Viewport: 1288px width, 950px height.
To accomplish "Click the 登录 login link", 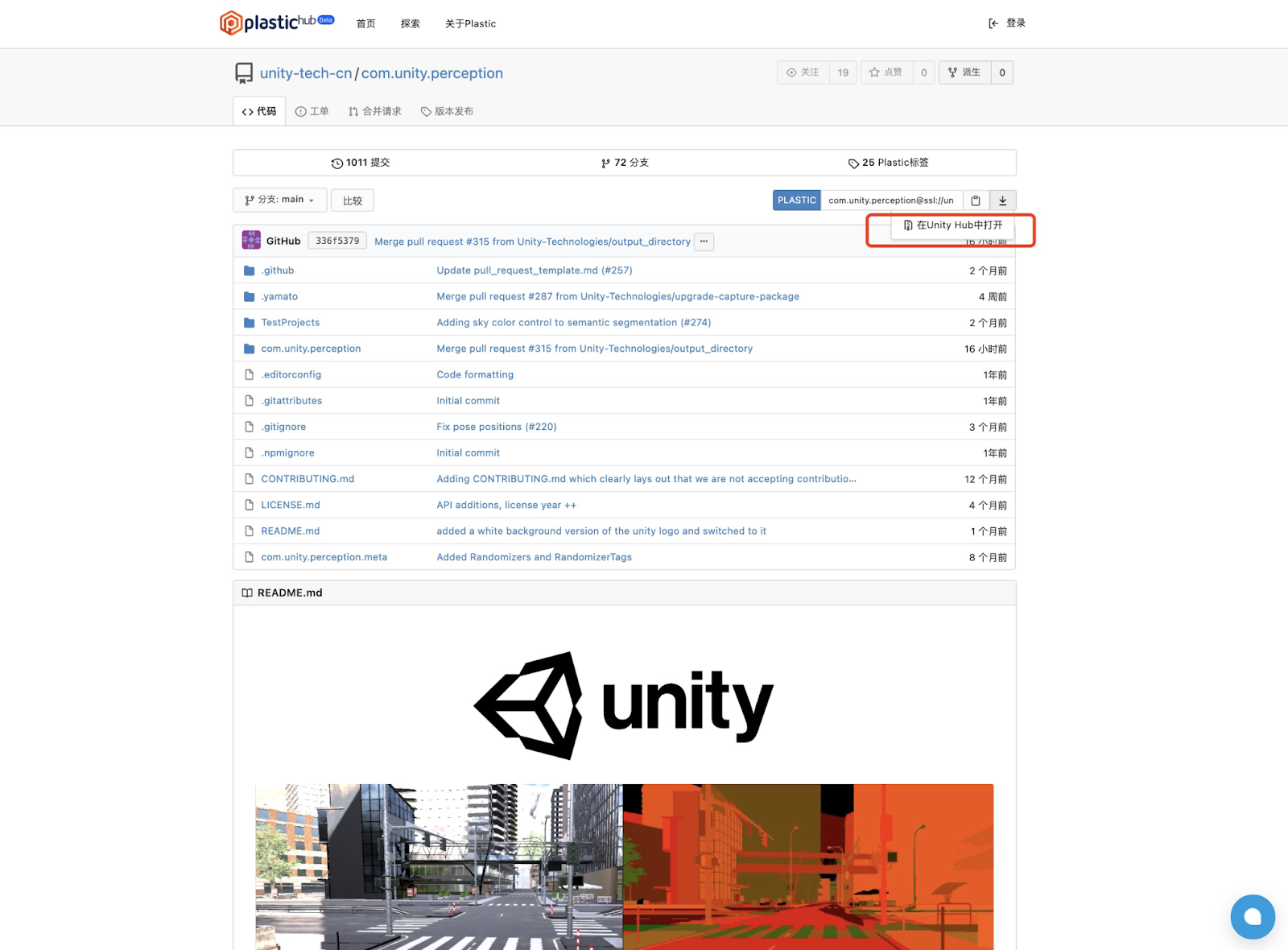I will point(1016,23).
